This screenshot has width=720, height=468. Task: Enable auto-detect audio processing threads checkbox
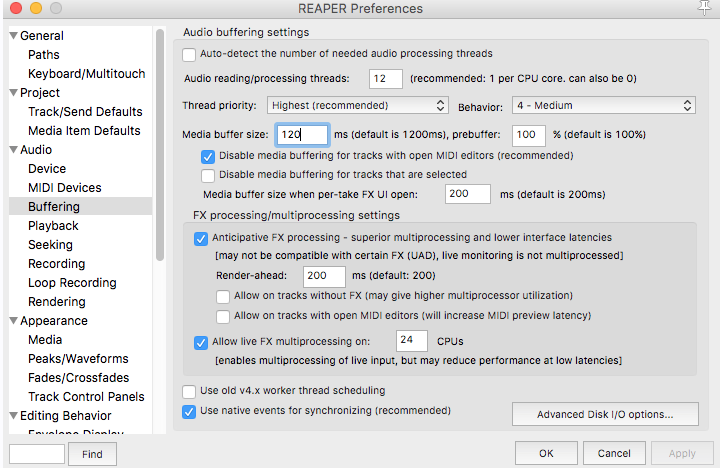pos(190,54)
